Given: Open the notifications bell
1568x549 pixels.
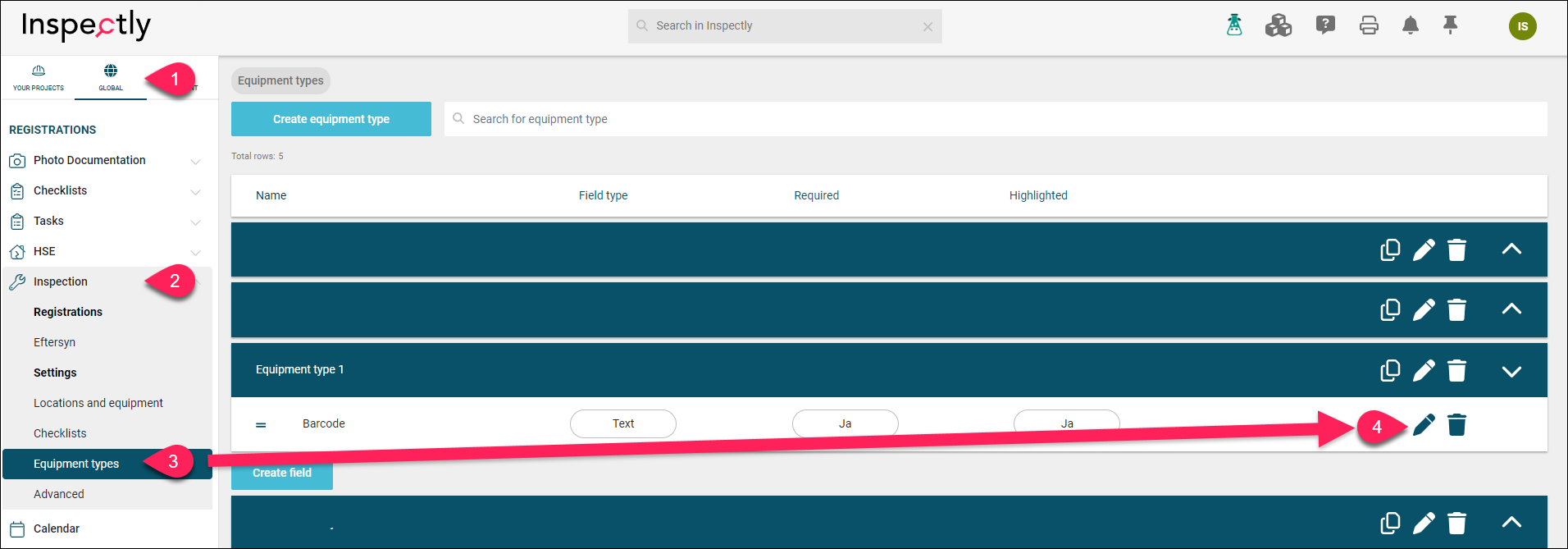Looking at the screenshot, I should [x=1411, y=25].
